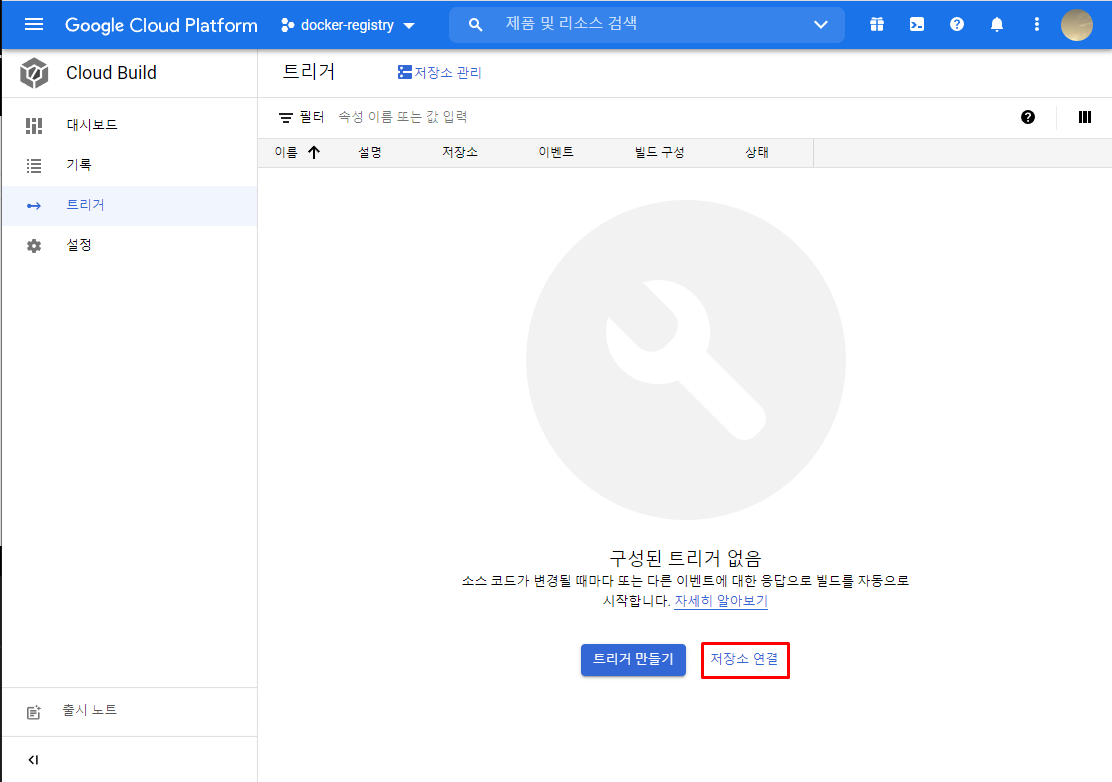Image resolution: width=1112 pixels, height=782 pixels.
Task: Open the help icon in top bar
Action: [957, 25]
